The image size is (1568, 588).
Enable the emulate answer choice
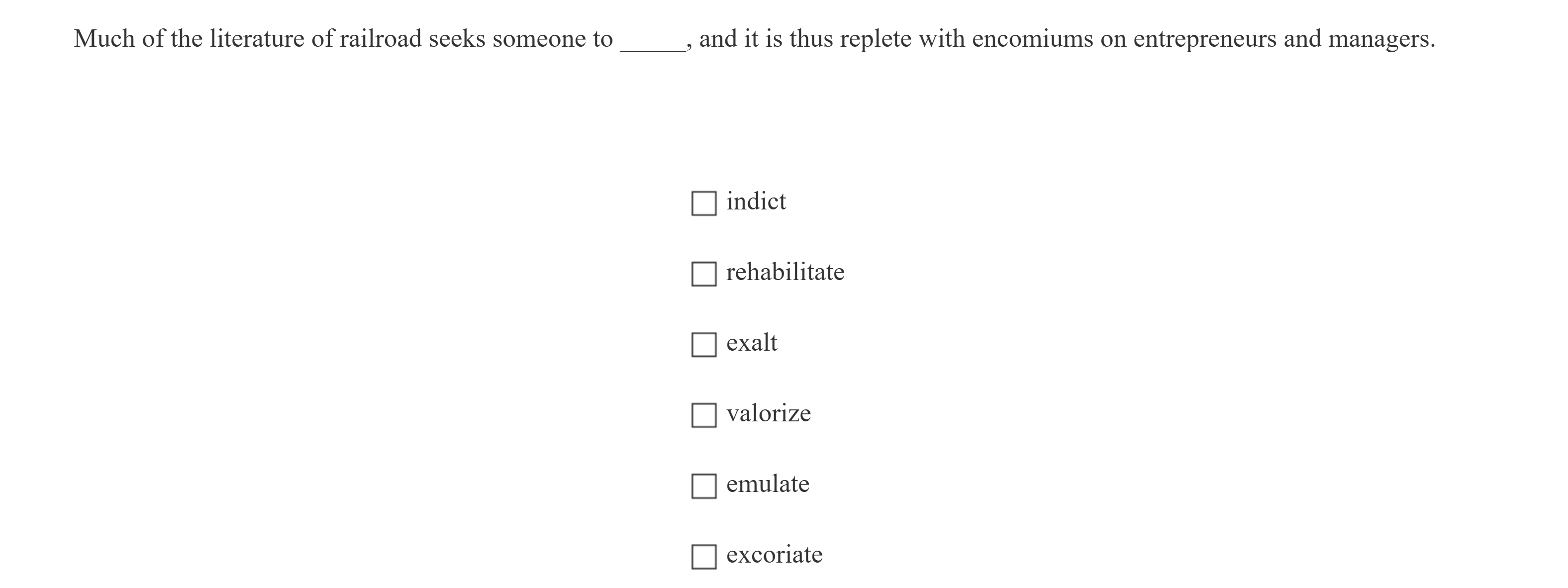click(705, 485)
